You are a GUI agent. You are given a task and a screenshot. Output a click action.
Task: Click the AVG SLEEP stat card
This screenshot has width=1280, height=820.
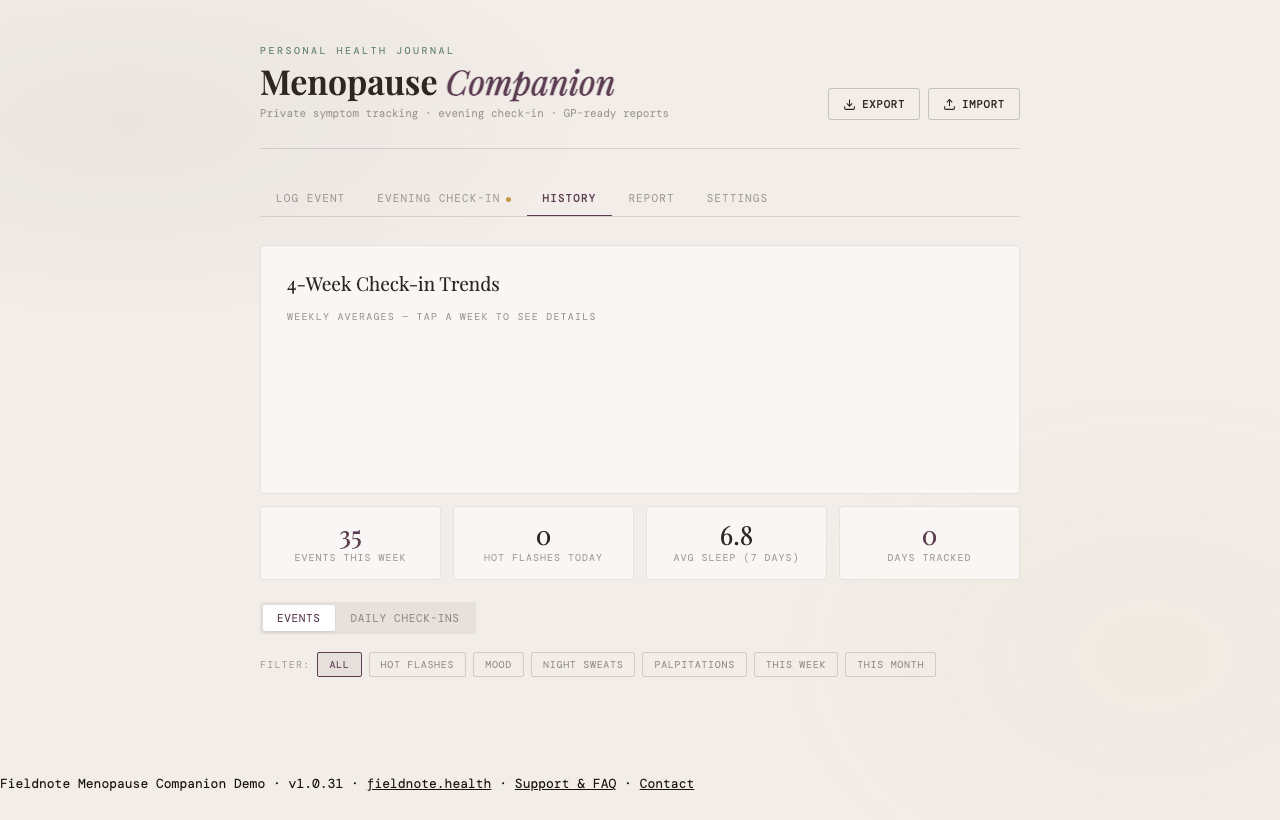(736, 542)
